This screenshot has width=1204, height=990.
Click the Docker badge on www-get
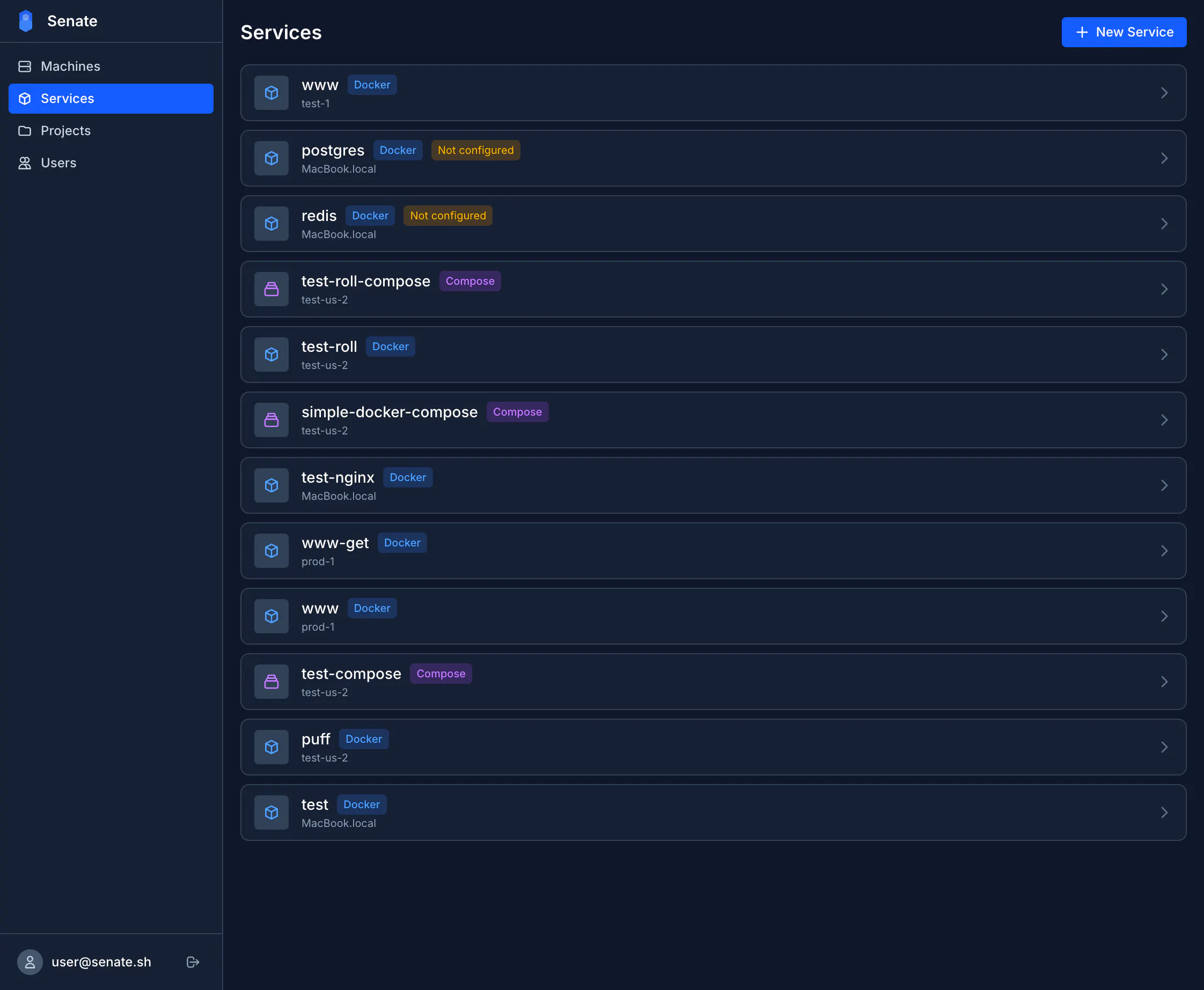pos(402,543)
